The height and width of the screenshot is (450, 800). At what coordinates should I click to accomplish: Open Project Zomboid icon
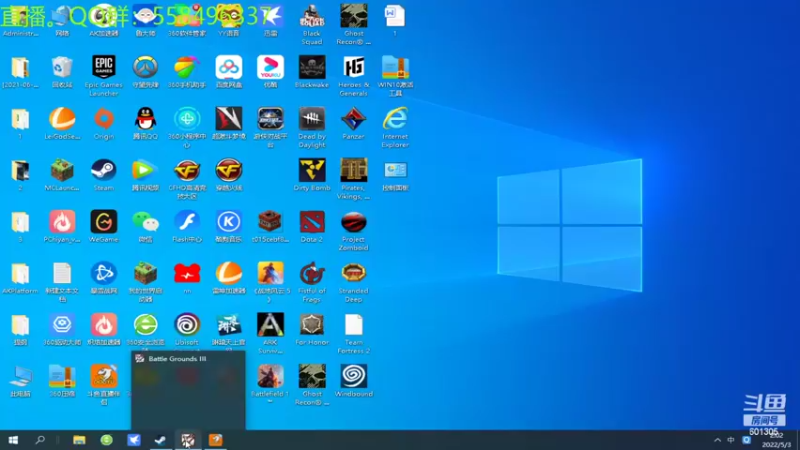pos(353,222)
